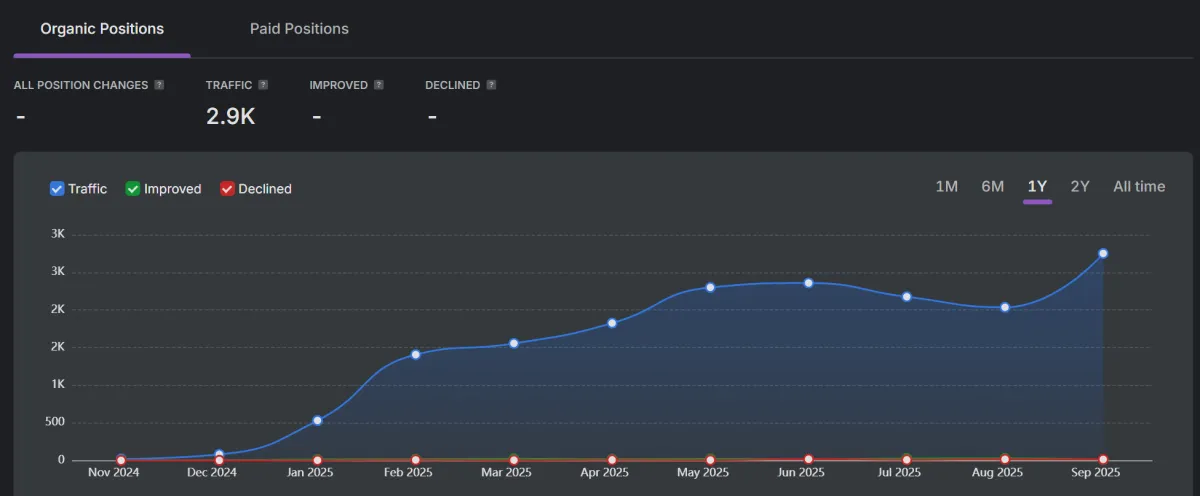
Task: Switch to the Organic Positions tab
Action: coord(102,29)
